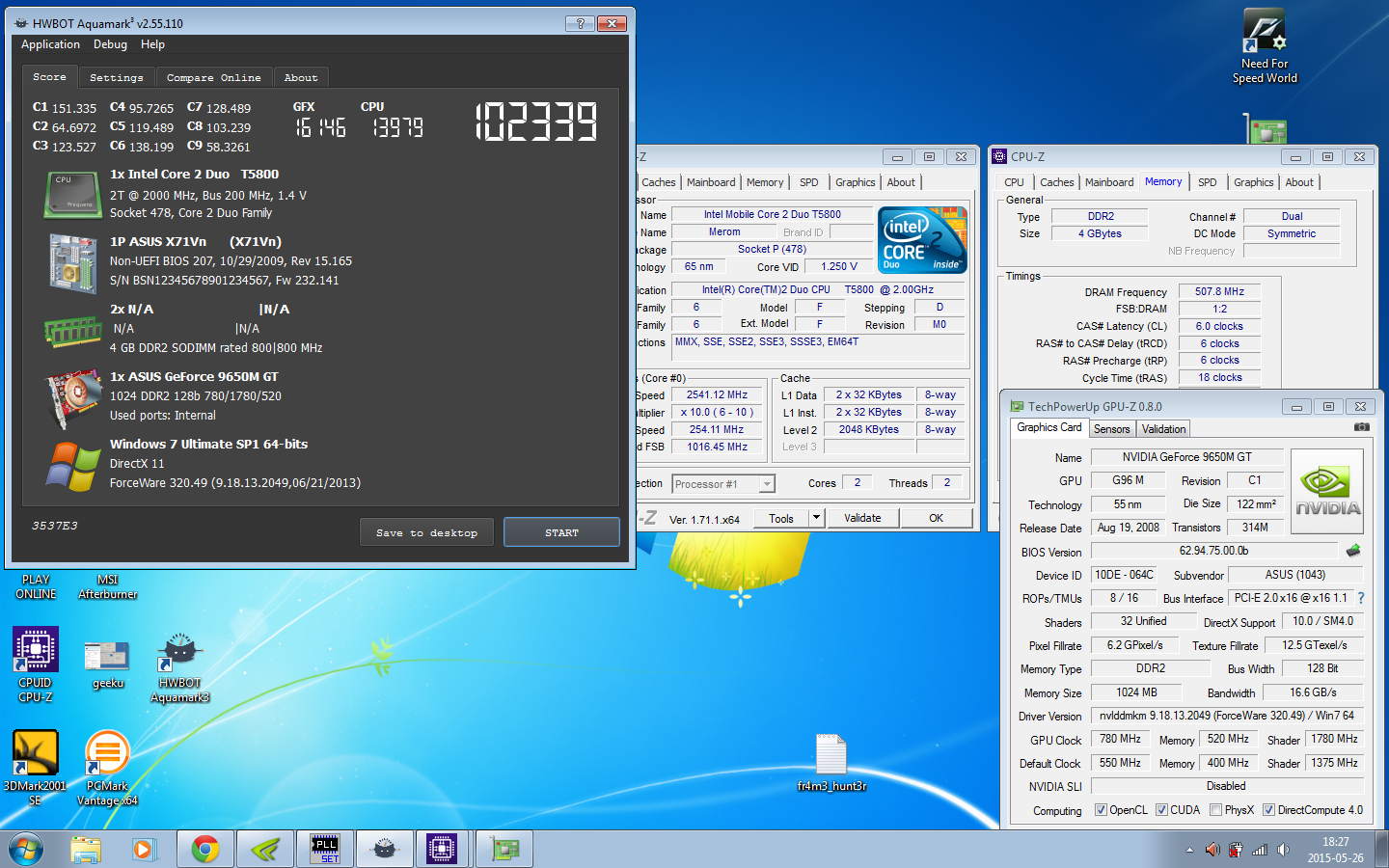Open Windows Media Player from taskbar
The height and width of the screenshot is (868, 1389).
[x=143, y=849]
